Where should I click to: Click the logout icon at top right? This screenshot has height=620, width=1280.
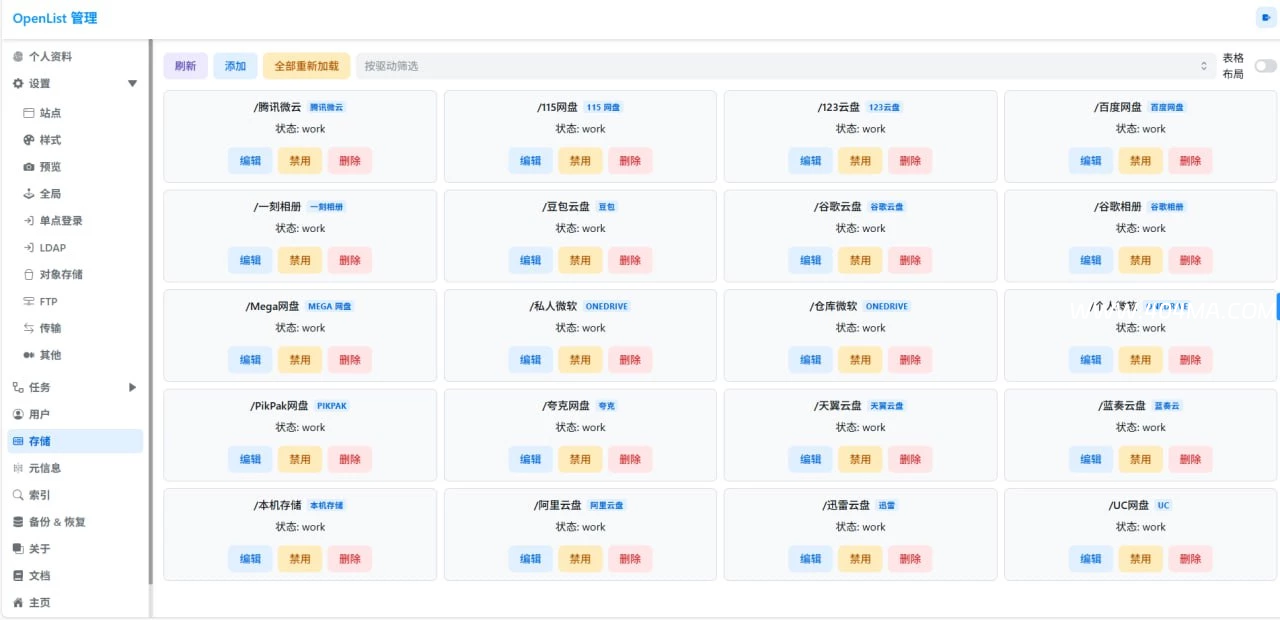(x=1265, y=18)
